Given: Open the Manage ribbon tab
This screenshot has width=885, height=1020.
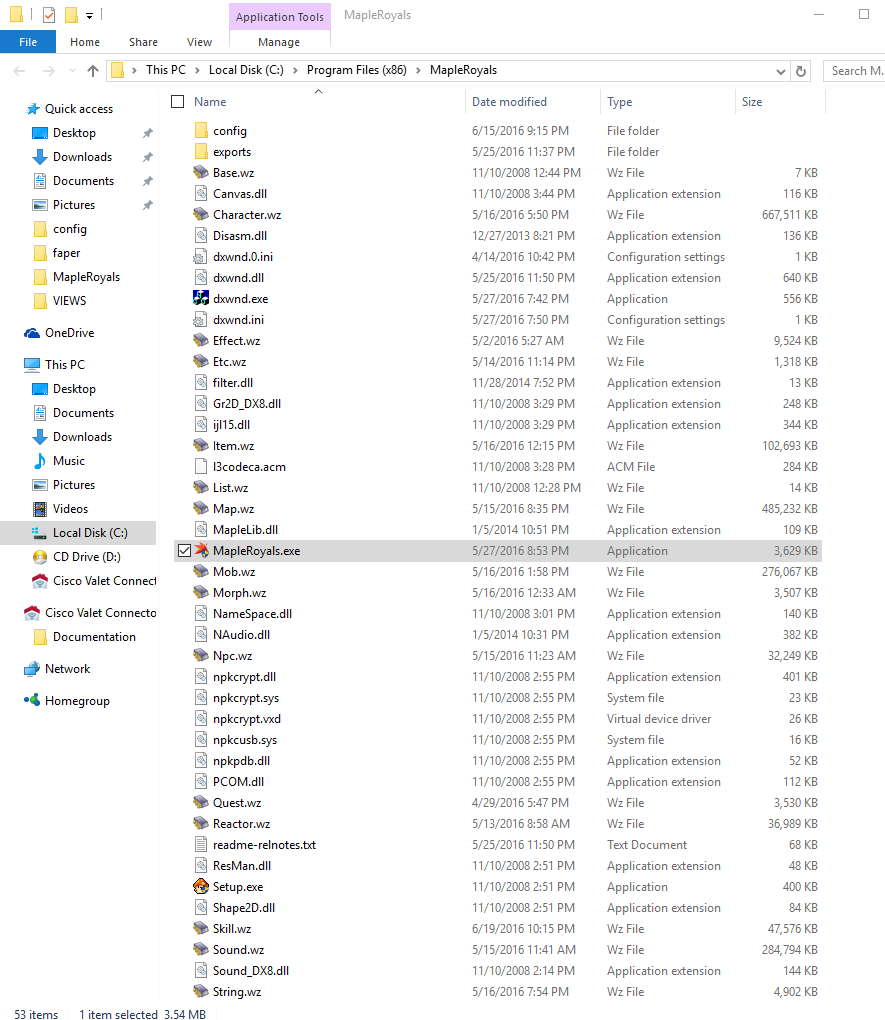Looking at the screenshot, I should pyautogui.click(x=279, y=42).
